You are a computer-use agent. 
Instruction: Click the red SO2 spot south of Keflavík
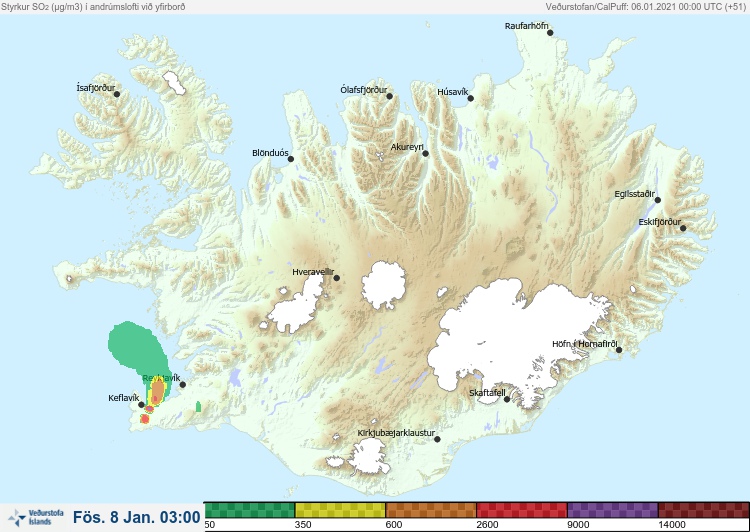point(145,419)
